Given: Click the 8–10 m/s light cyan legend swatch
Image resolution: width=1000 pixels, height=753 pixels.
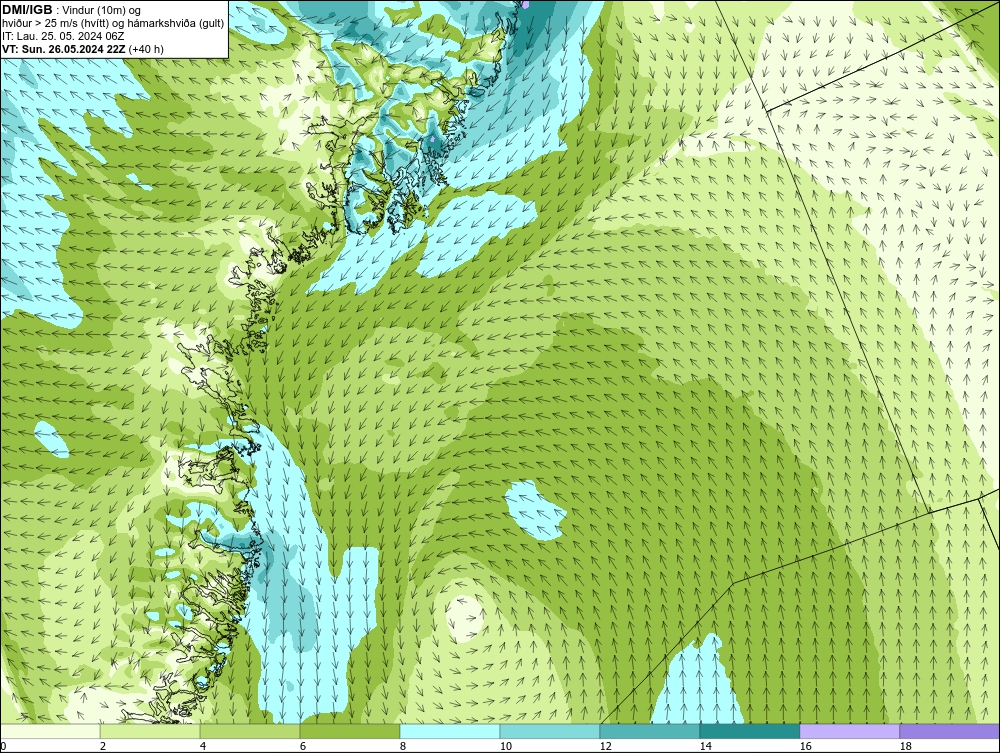Looking at the screenshot, I should click(x=450, y=731).
